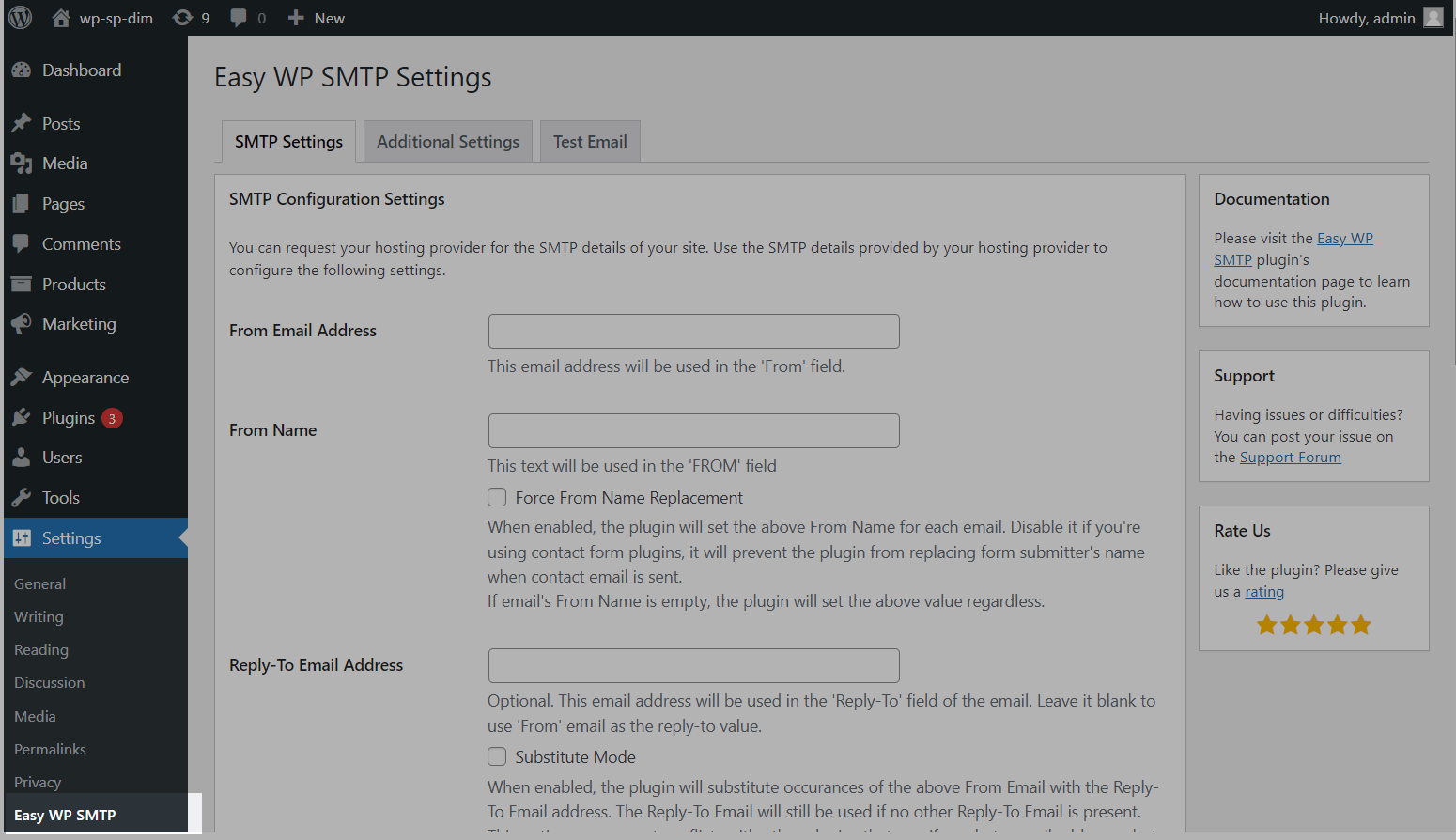Toggle the Substitute Mode checkbox
This screenshot has height=840, width=1456.
[497, 756]
